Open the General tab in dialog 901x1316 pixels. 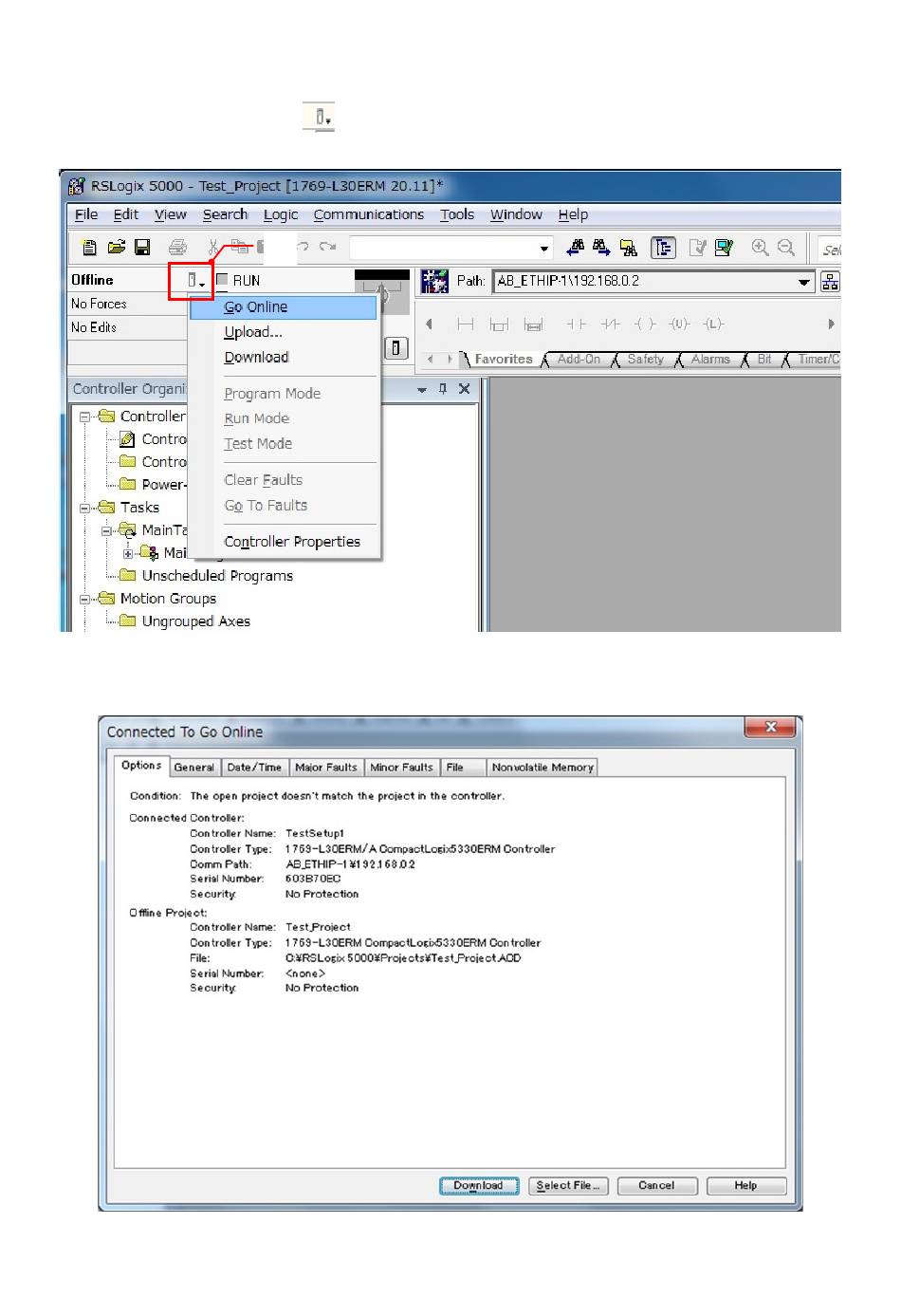(194, 768)
